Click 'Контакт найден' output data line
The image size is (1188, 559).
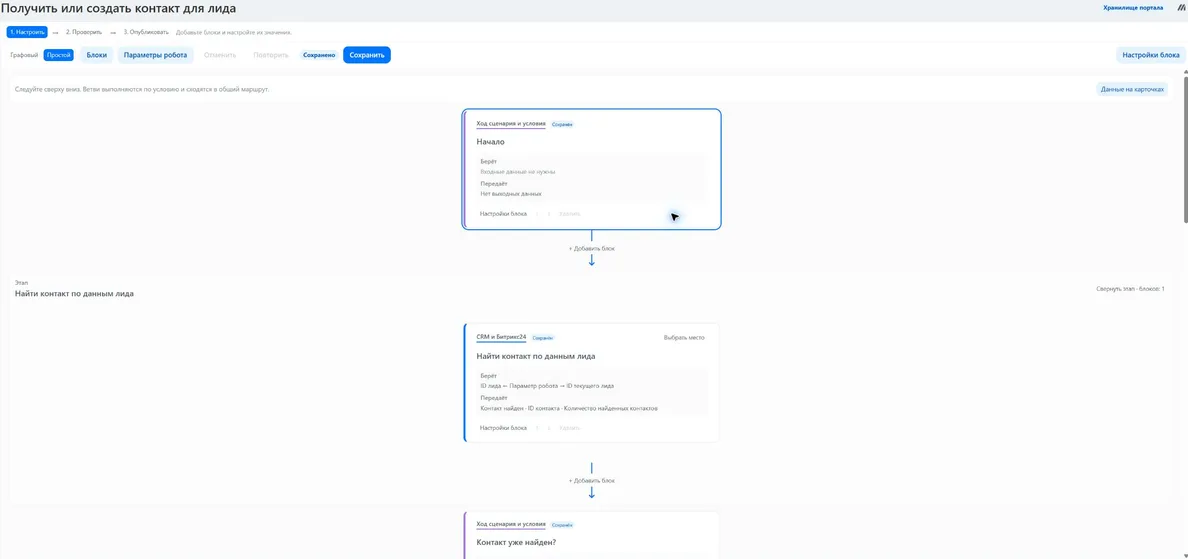(569, 408)
